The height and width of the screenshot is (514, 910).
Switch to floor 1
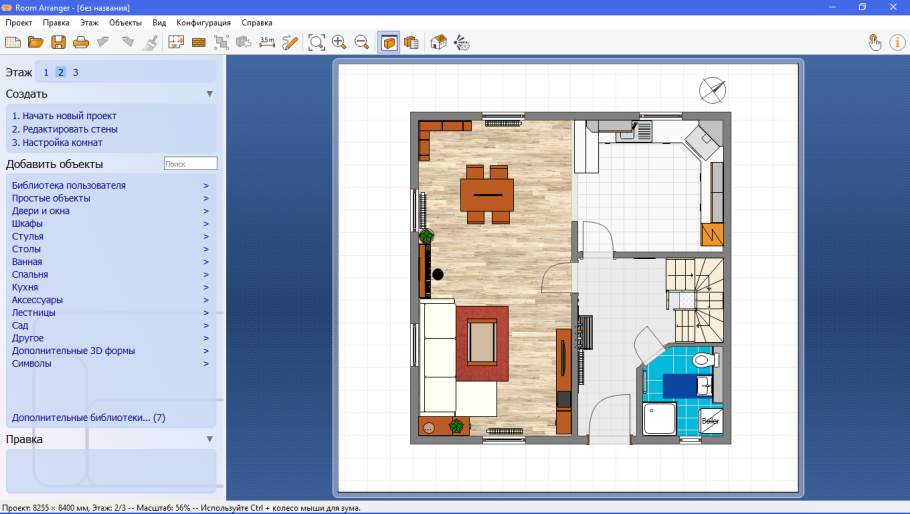tap(46, 72)
